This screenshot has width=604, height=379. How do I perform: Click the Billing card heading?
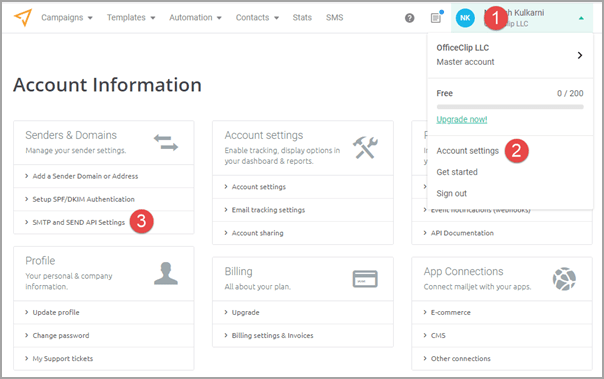pos(238,272)
